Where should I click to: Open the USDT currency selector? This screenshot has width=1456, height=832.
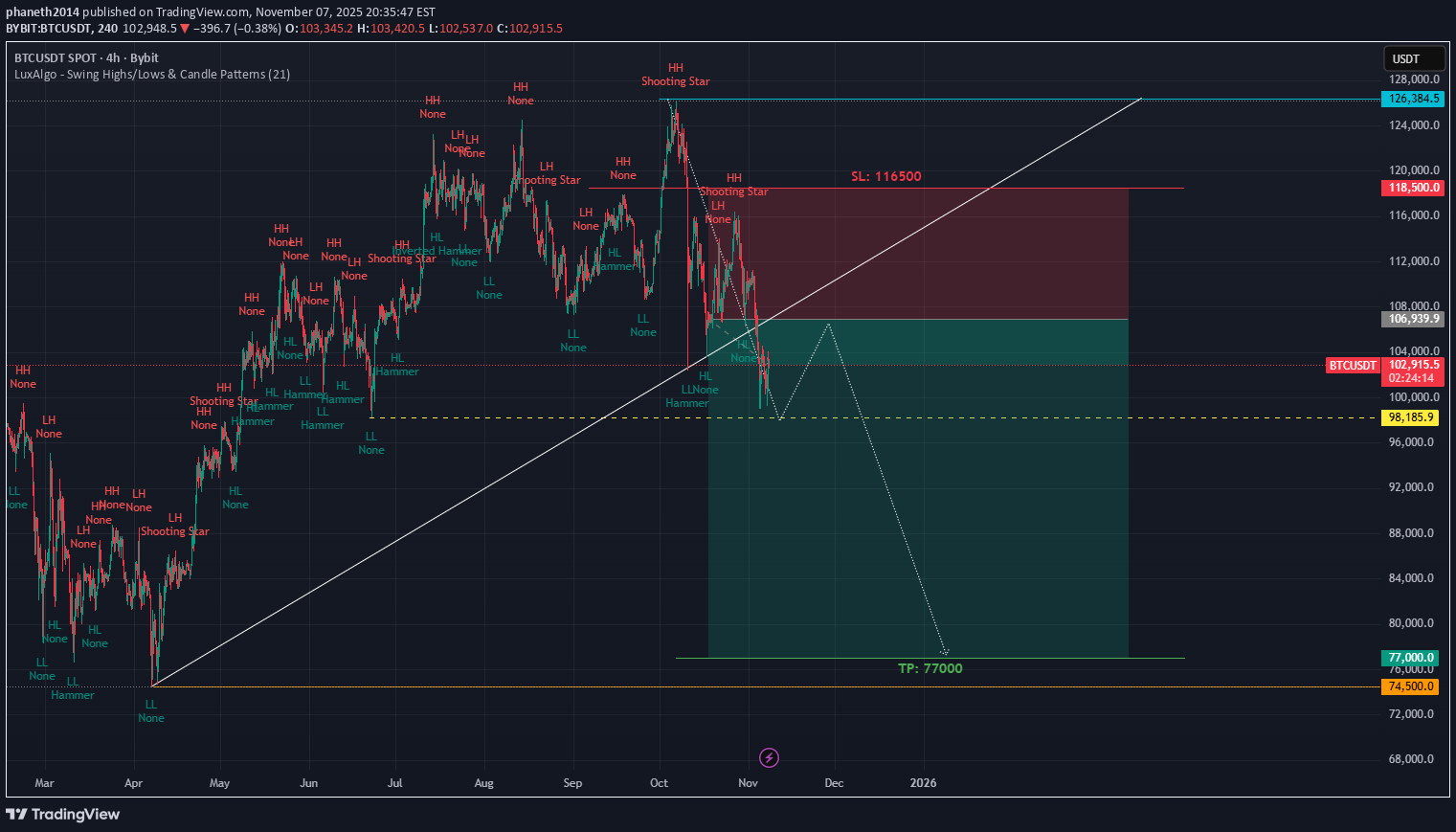1413,59
